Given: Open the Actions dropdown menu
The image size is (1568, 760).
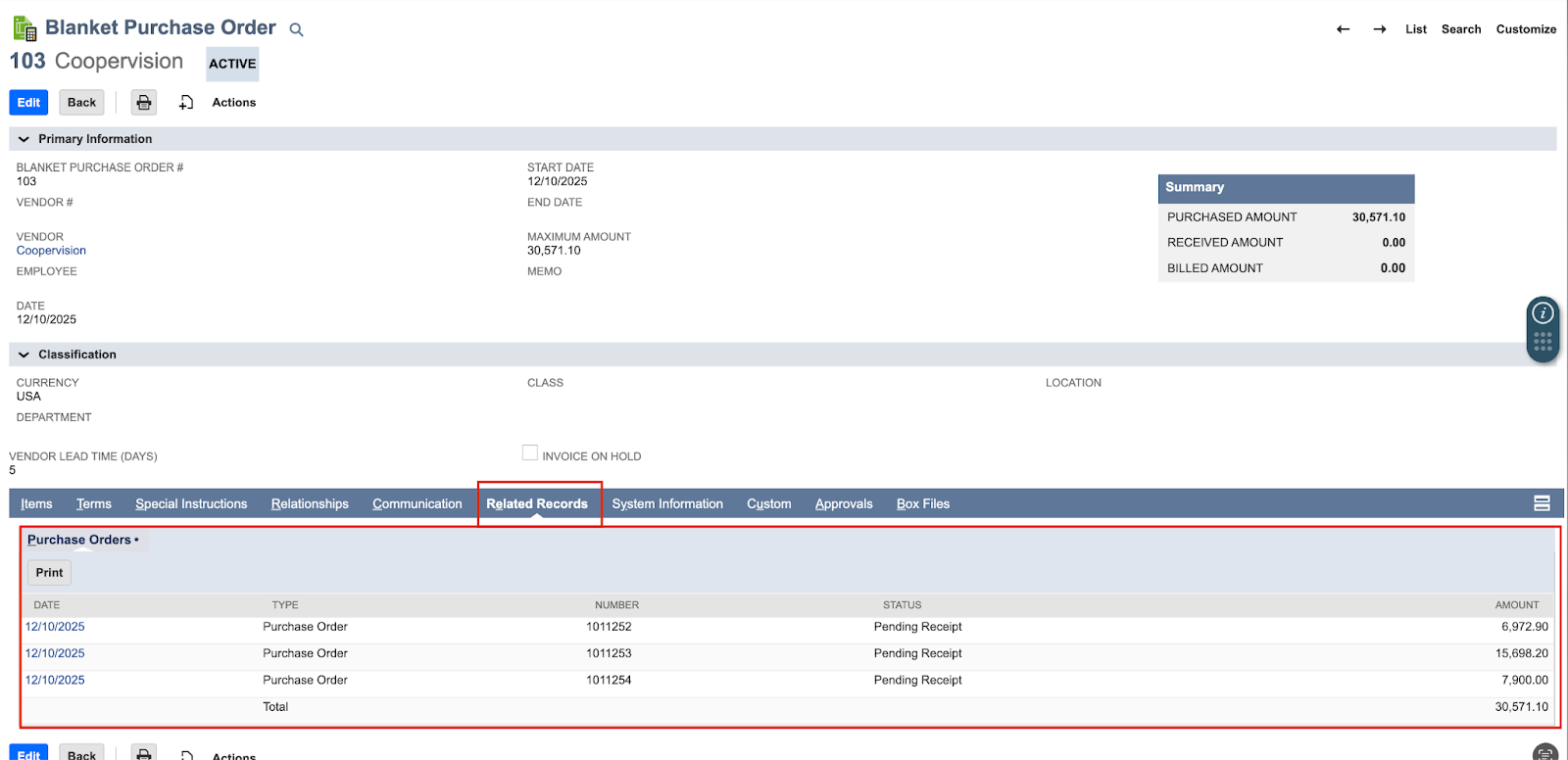Looking at the screenshot, I should [233, 103].
